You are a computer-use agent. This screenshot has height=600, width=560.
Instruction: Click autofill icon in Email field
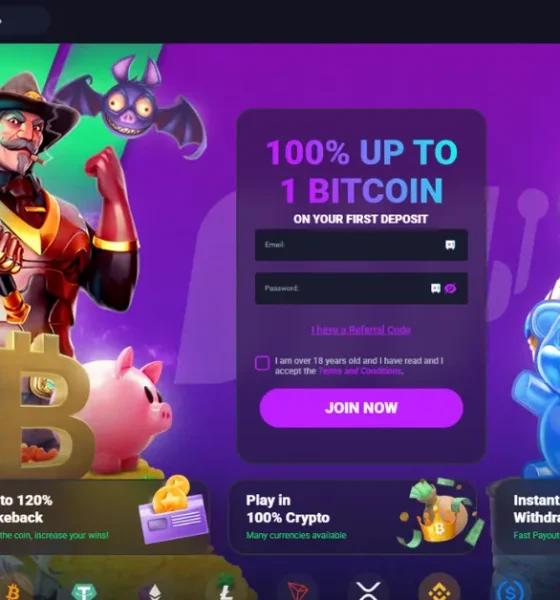(450, 245)
